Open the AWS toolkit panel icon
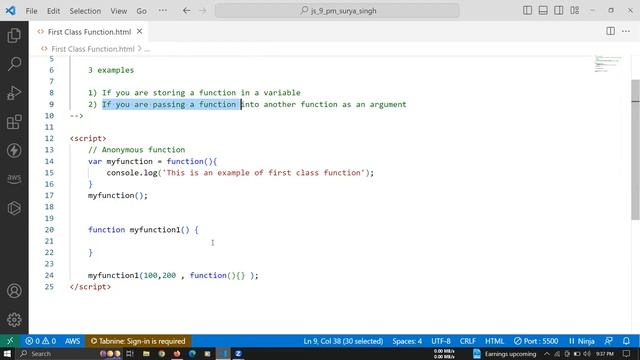Image resolution: width=640 pixels, height=360 pixels. [14, 179]
